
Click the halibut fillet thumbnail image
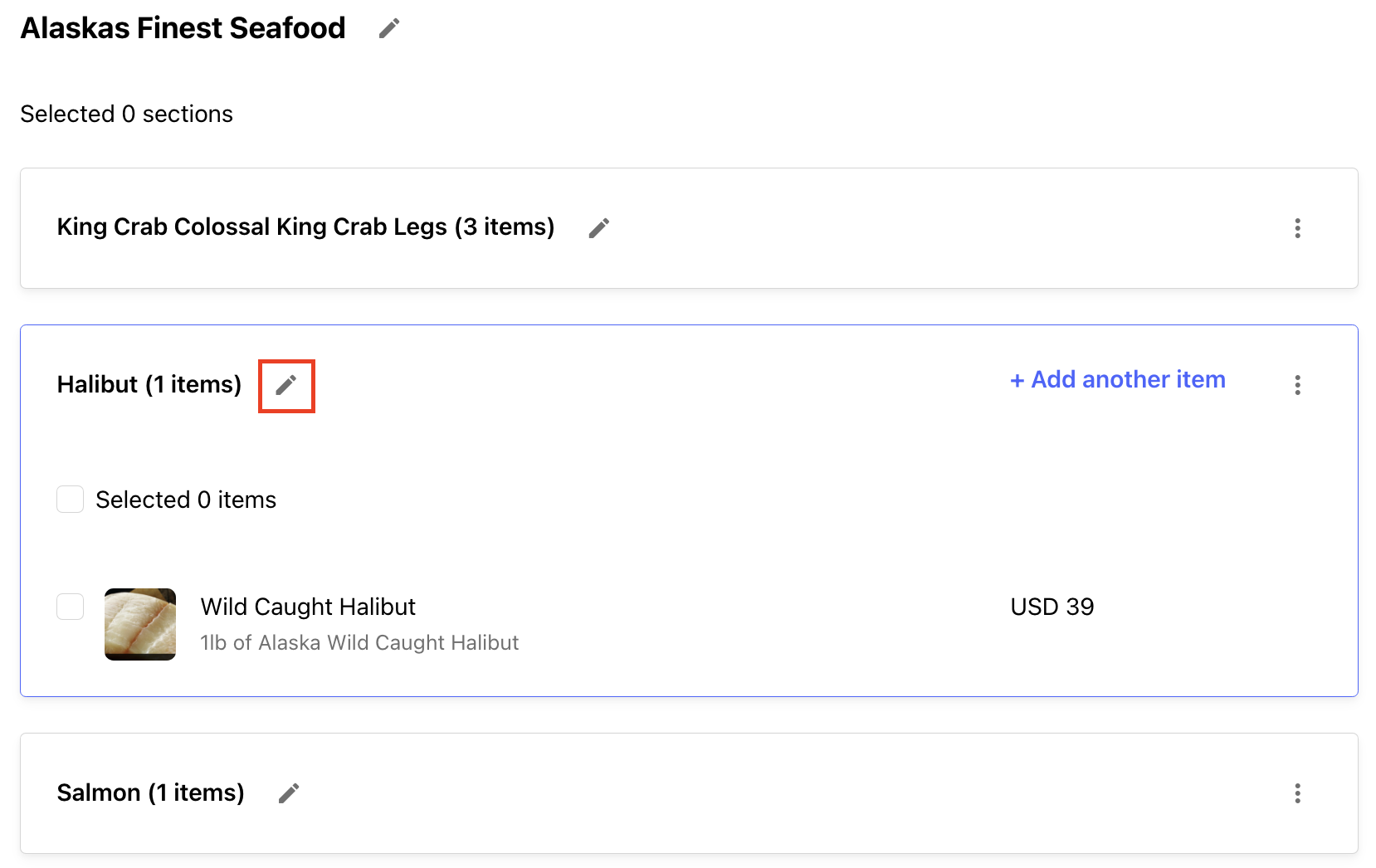click(140, 624)
